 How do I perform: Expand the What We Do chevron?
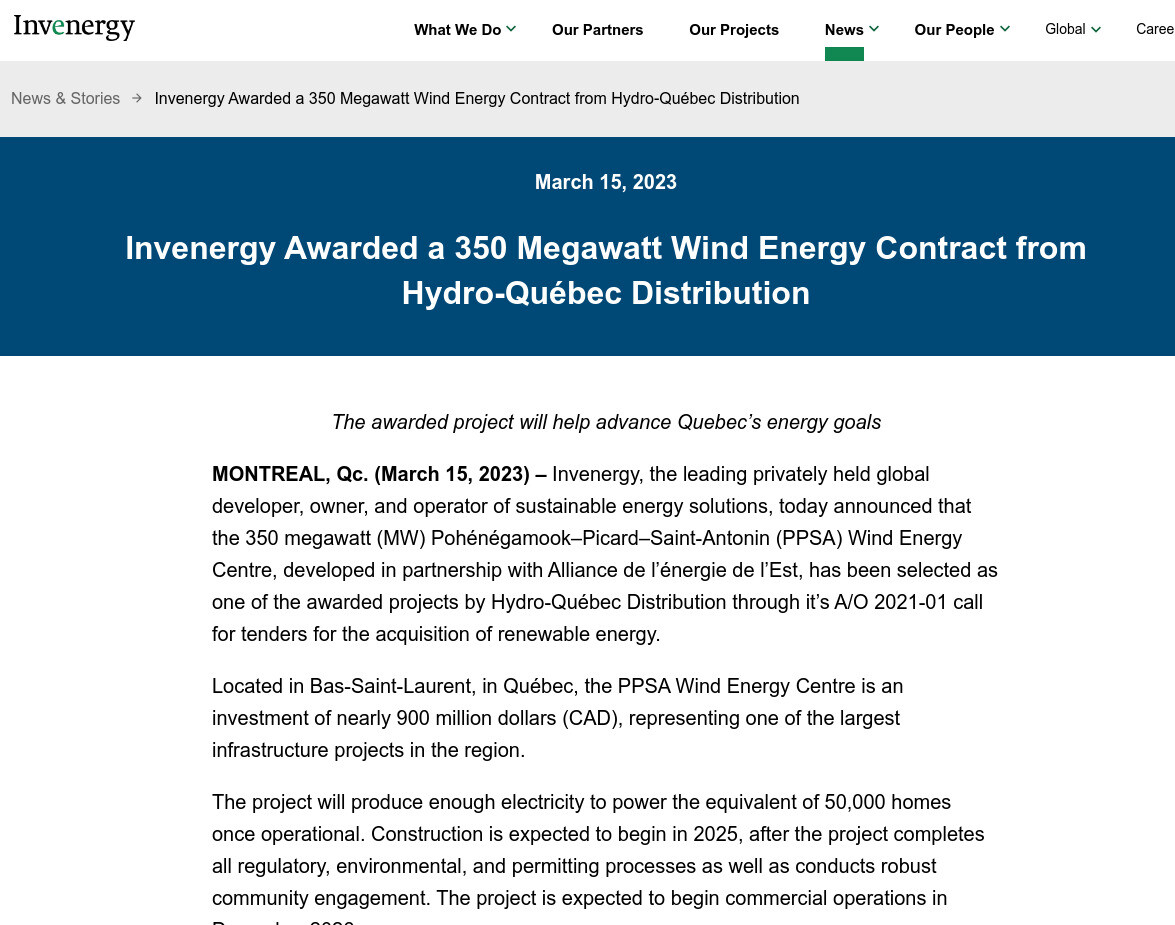pos(511,29)
